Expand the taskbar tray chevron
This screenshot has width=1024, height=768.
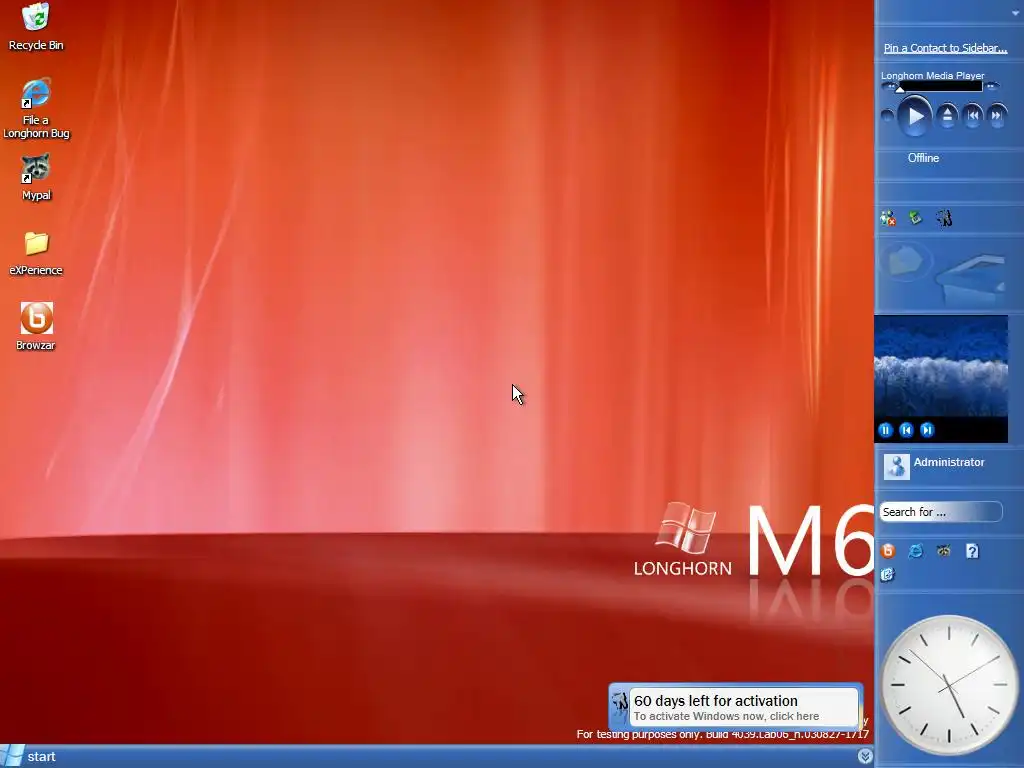click(x=865, y=756)
